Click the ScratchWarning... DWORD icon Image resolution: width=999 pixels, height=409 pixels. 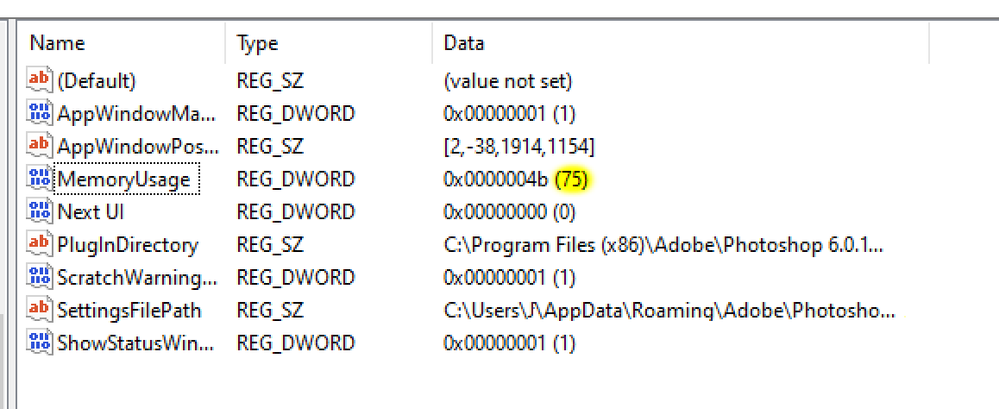coord(40,278)
